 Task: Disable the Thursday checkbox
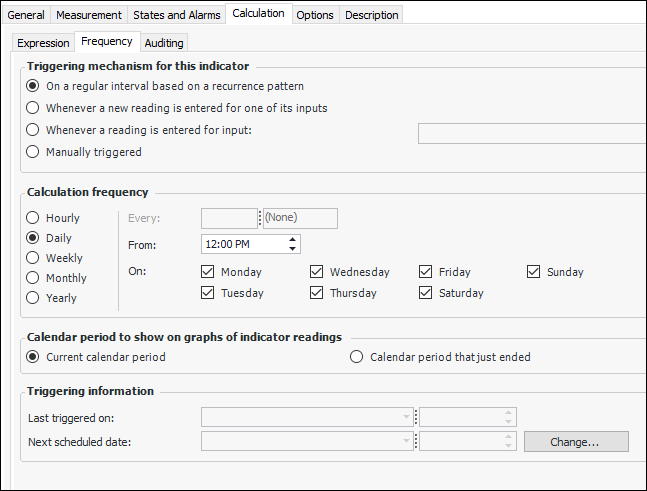pyautogui.click(x=317, y=293)
